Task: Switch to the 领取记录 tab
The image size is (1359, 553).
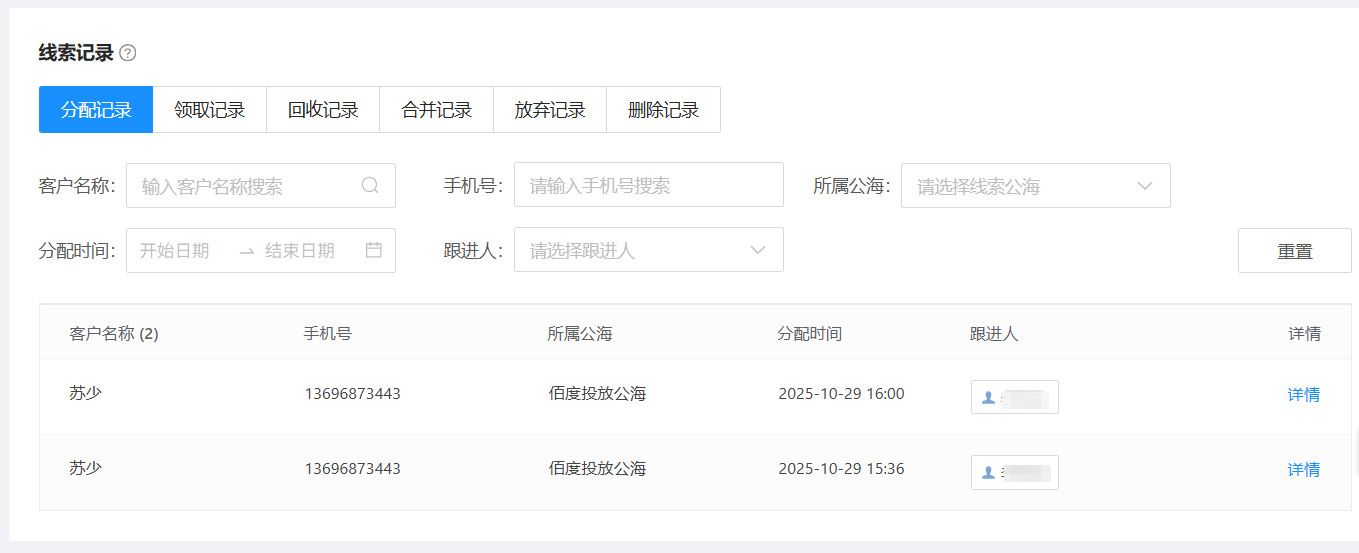Action: point(209,110)
